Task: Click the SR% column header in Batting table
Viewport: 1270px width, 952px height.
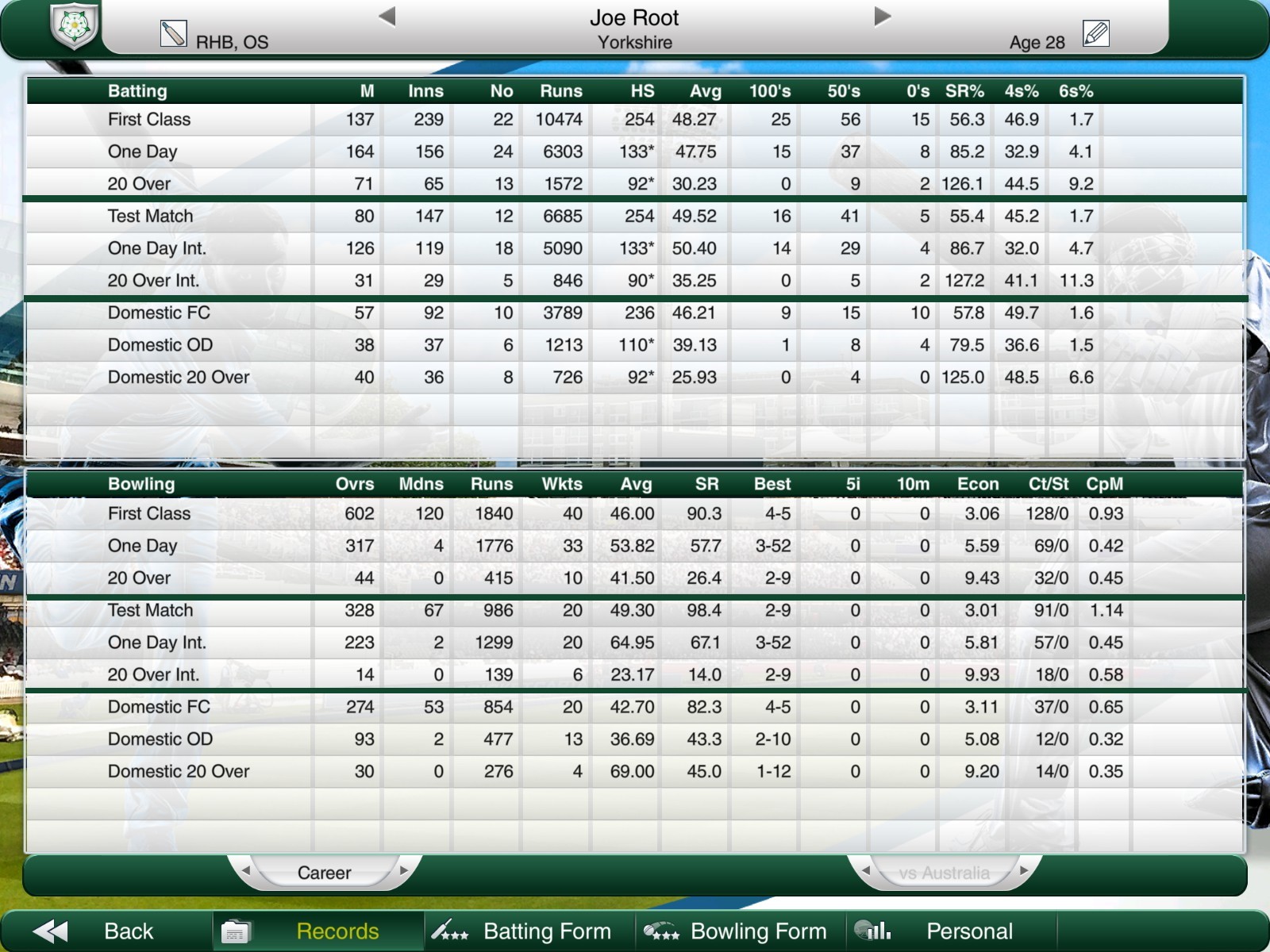Action: click(964, 90)
